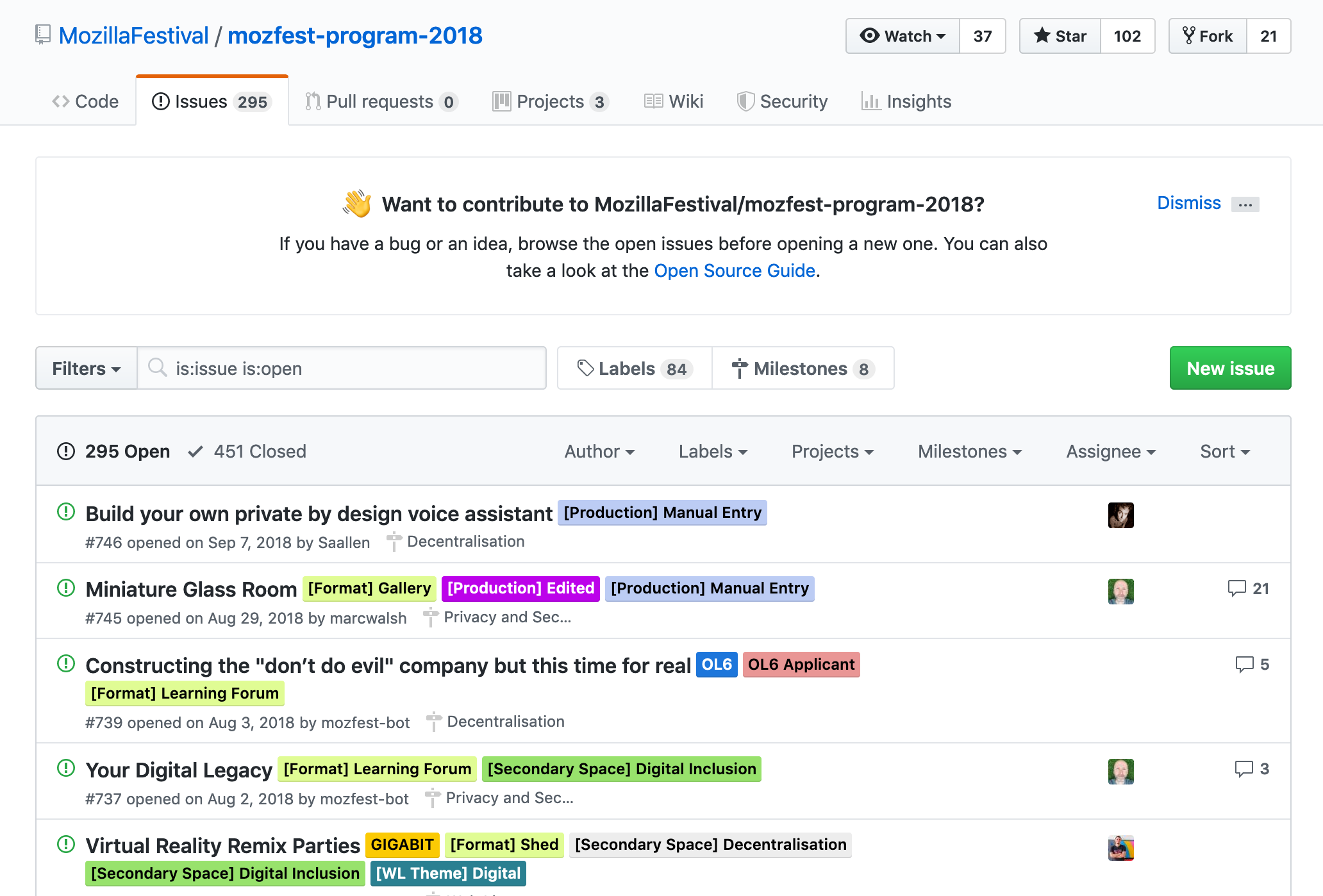Click the assignee avatar on issue #745

(1121, 592)
